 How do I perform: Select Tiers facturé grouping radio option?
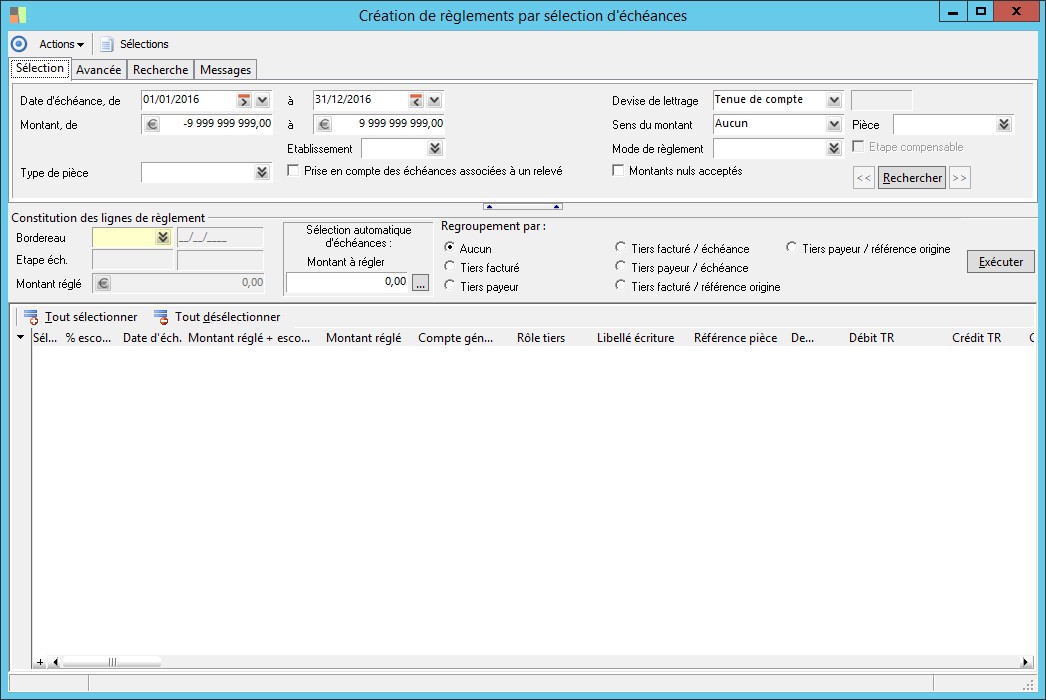[x=450, y=268]
